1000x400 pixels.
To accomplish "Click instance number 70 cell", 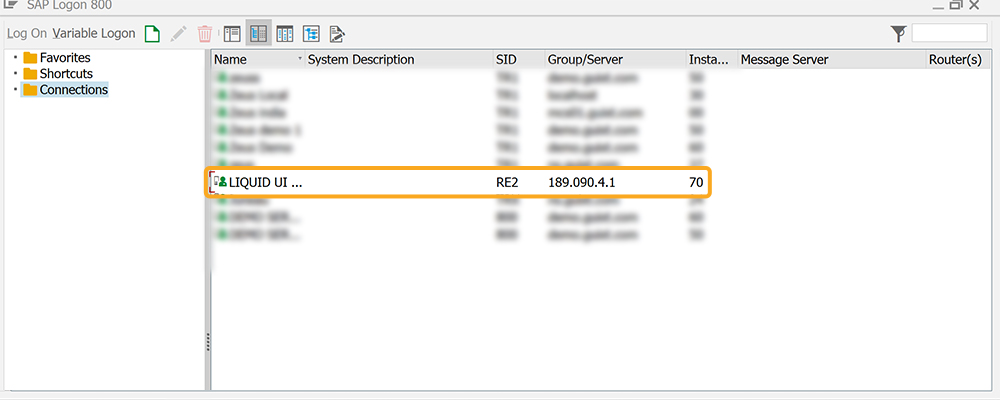I will click(x=696, y=183).
